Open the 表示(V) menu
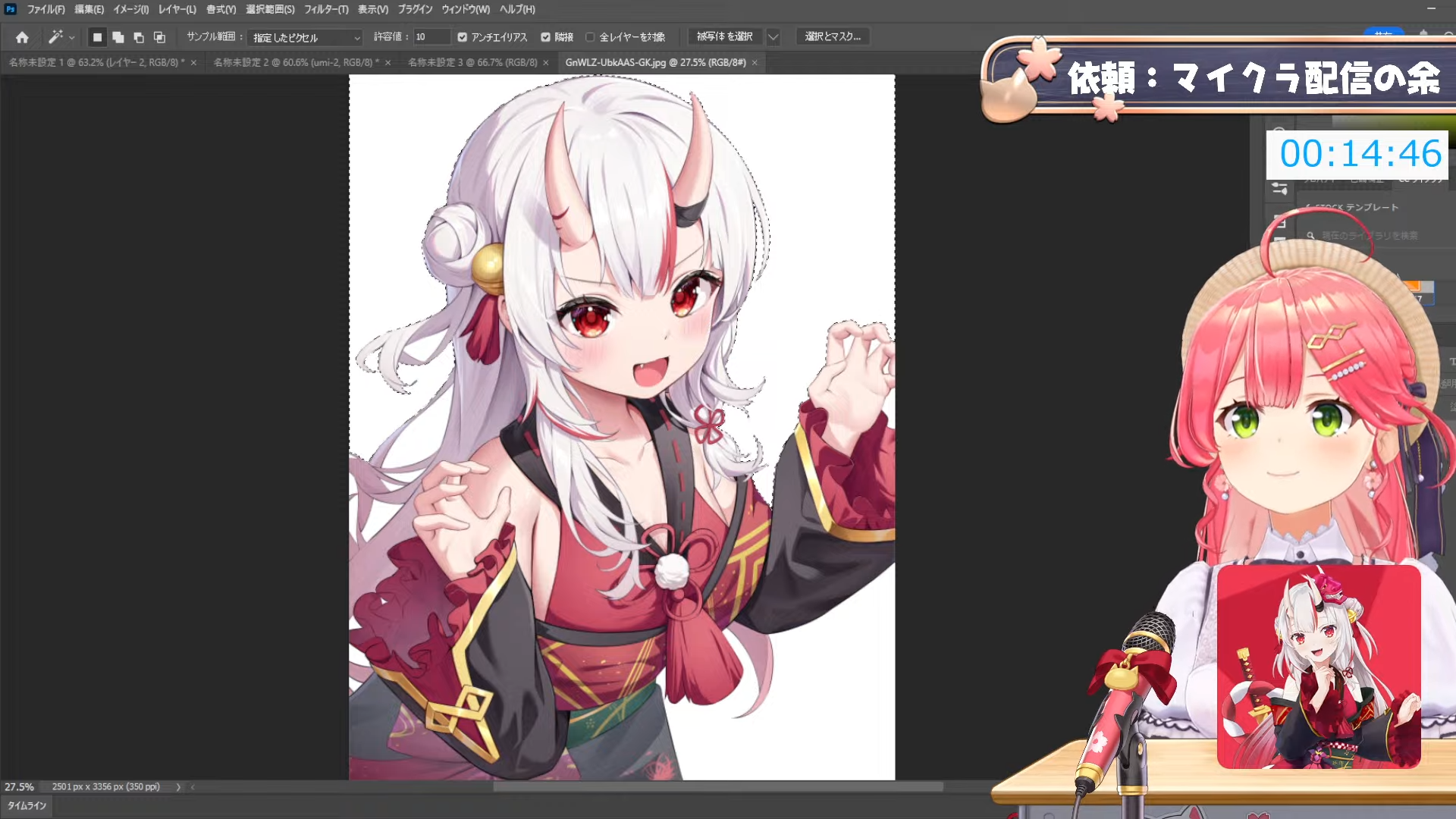This screenshot has height=819, width=1456. pos(372,9)
